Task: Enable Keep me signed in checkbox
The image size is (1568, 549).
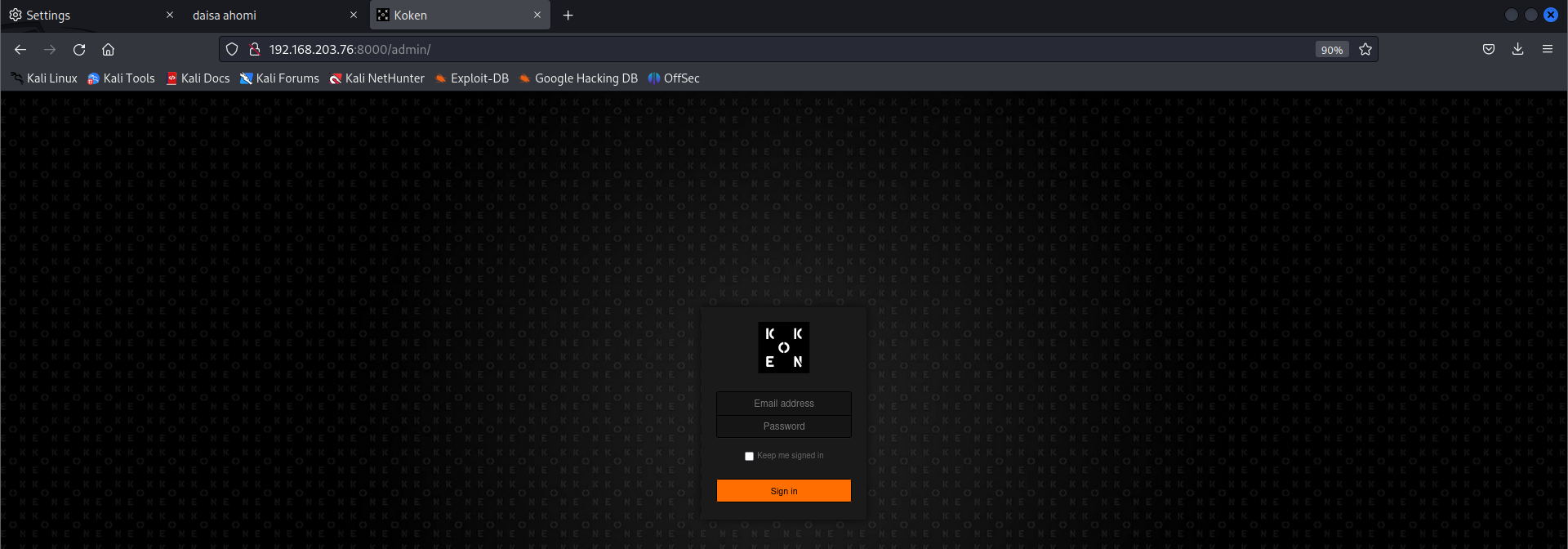Action: tap(749, 456)
